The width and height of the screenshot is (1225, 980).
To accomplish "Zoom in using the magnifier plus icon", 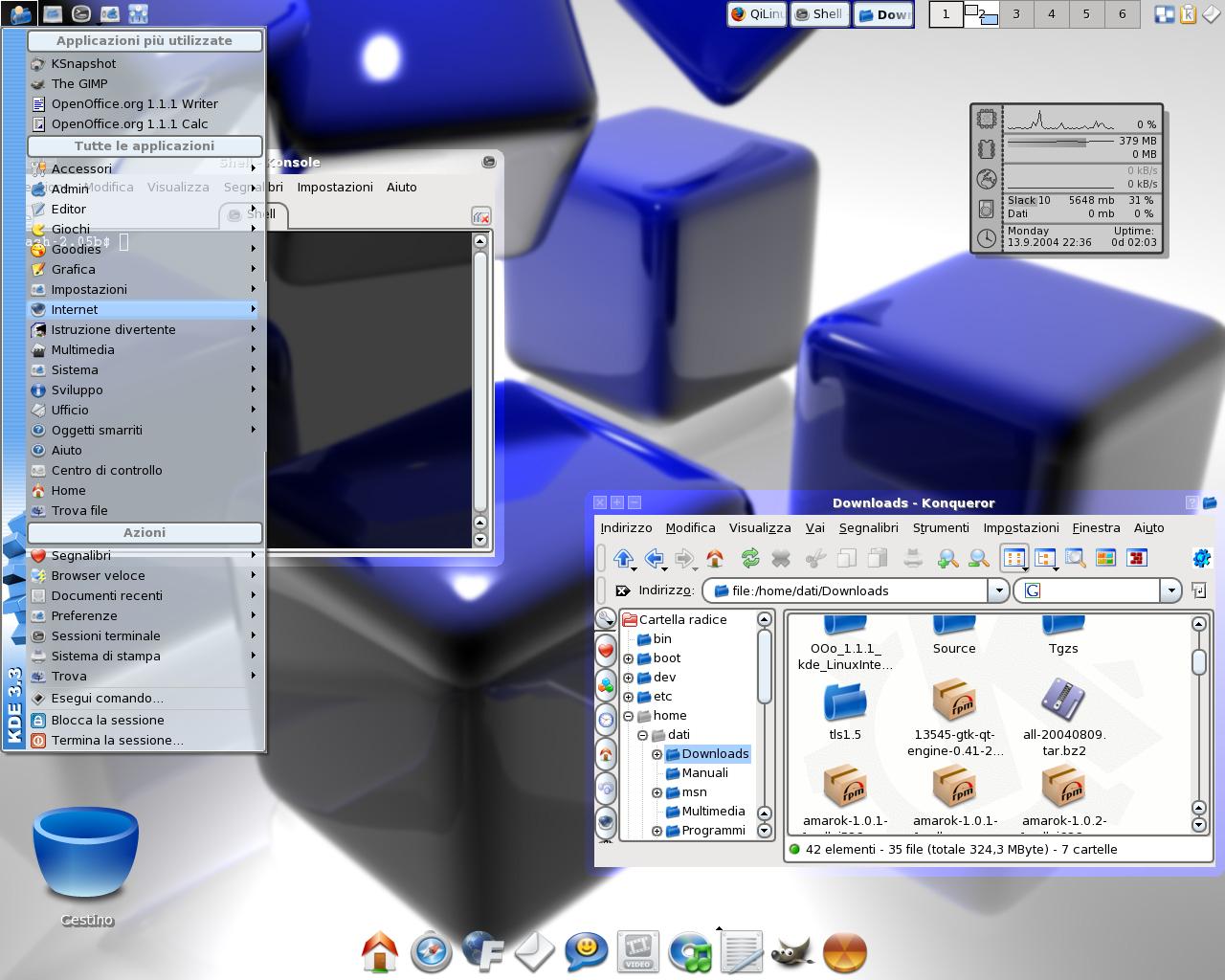I will (x=947, y=558).
